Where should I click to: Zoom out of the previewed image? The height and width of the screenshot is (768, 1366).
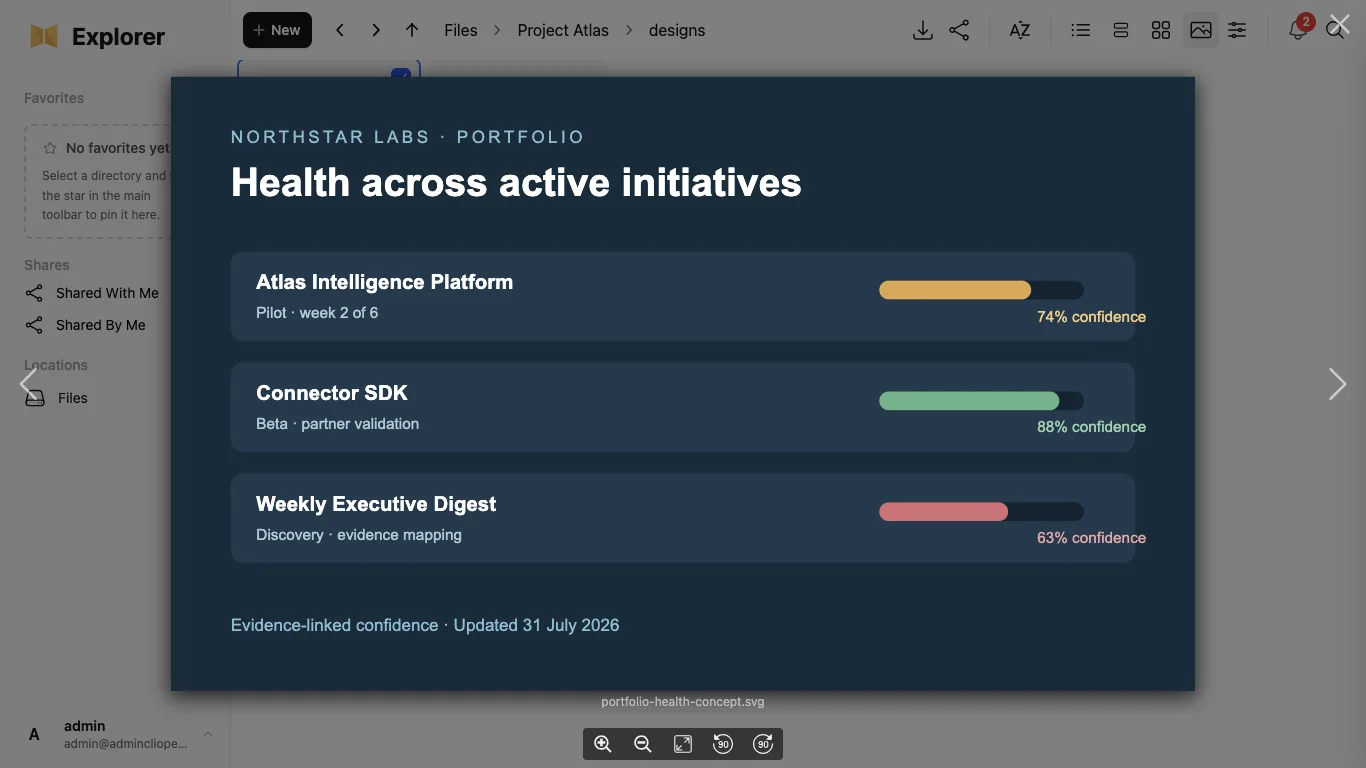click(643, 744)
